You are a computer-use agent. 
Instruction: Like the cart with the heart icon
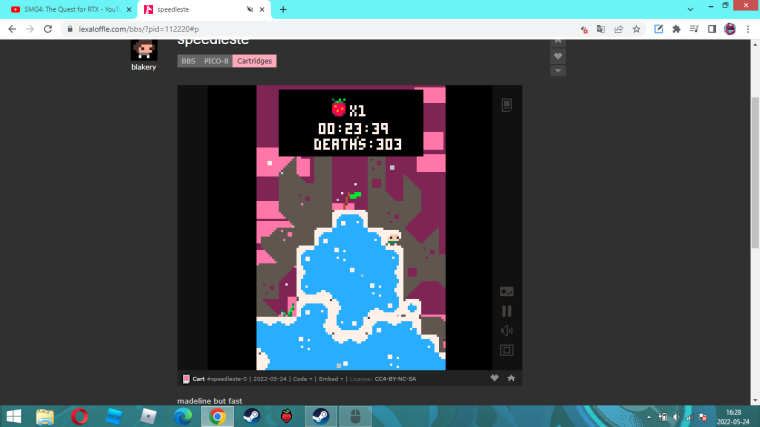coord(494,378)
